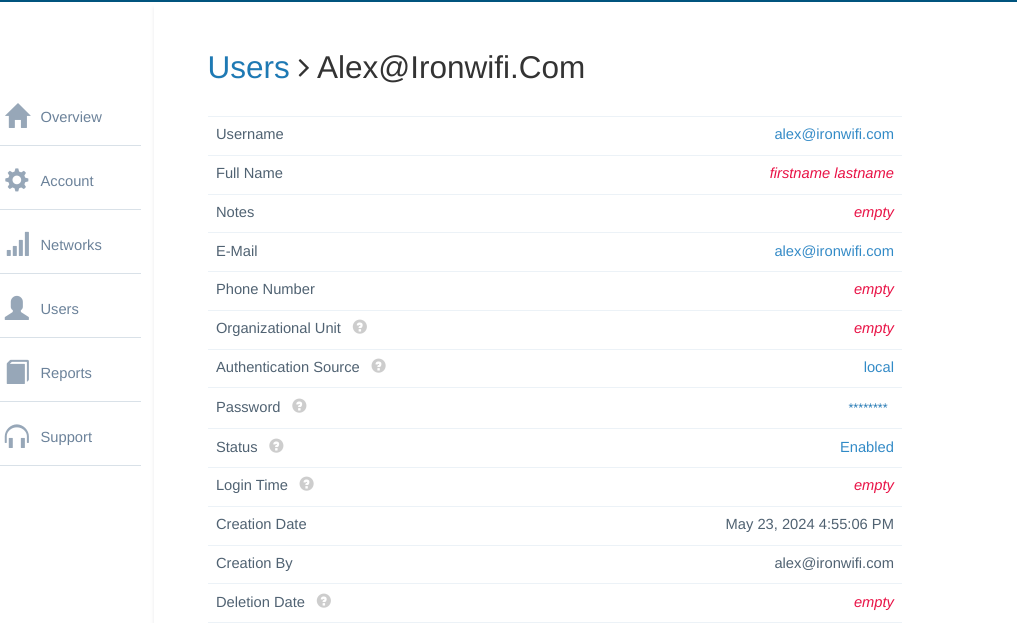
Task: Click the Users breadcrumb link
Action: (x=248, y=67)
